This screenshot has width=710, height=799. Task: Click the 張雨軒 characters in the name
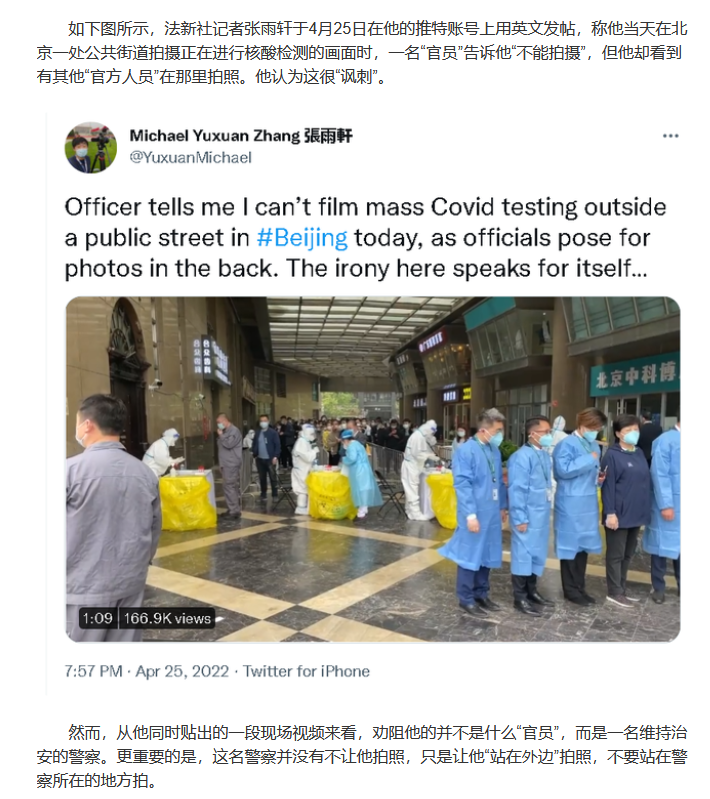(x=328, y=136)
